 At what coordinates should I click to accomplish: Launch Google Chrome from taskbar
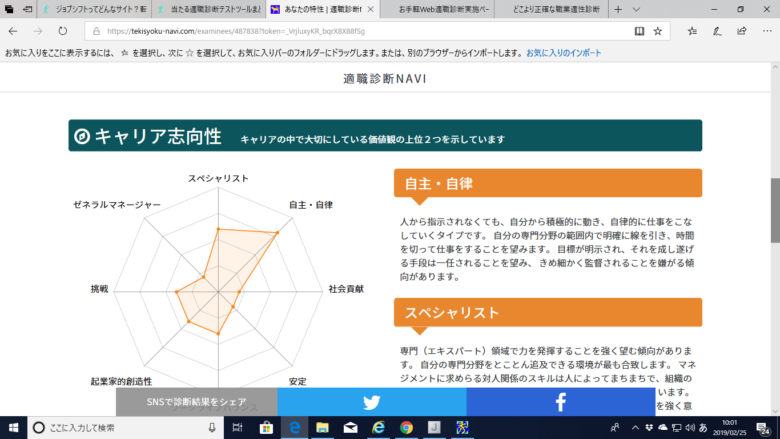pyautogui.click(x=406, y=428)
